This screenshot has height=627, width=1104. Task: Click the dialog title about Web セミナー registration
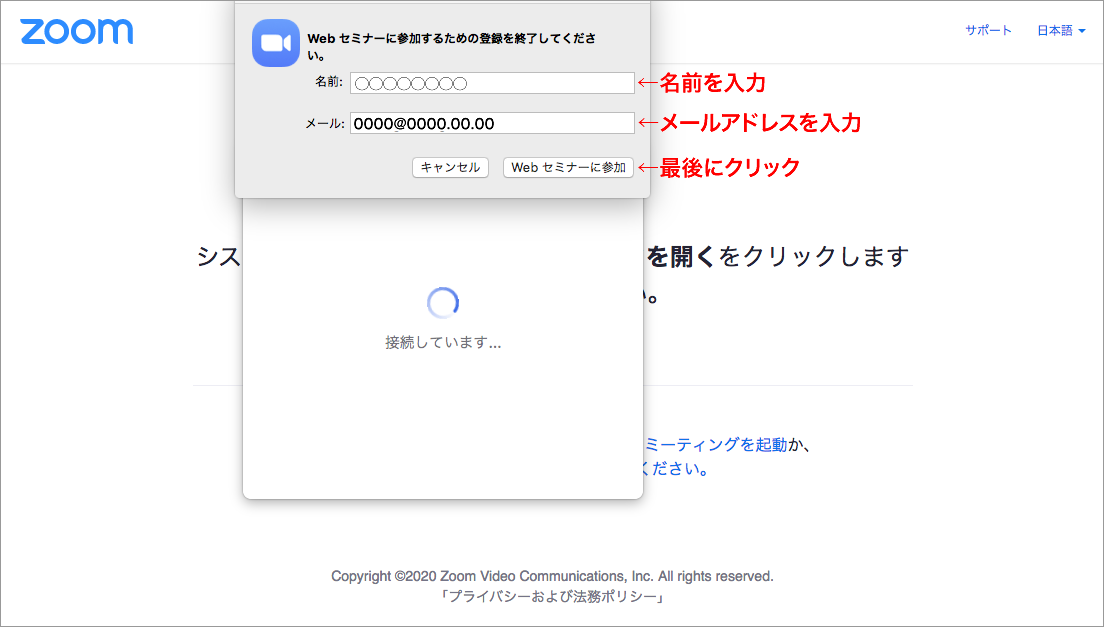(x=451, y=46)
